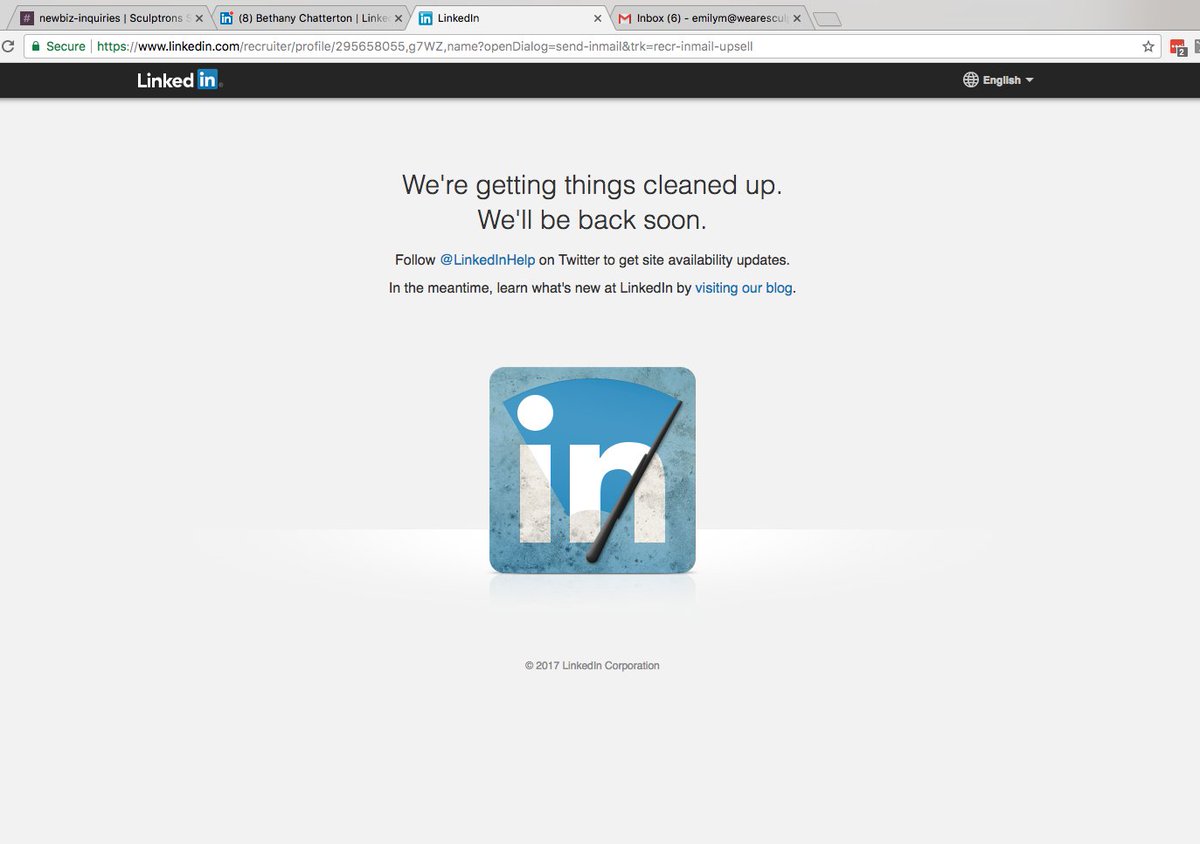Bookmark this page with the star icon
Viewport: 1200px width, 844px height.
[x=1148, y=46]
